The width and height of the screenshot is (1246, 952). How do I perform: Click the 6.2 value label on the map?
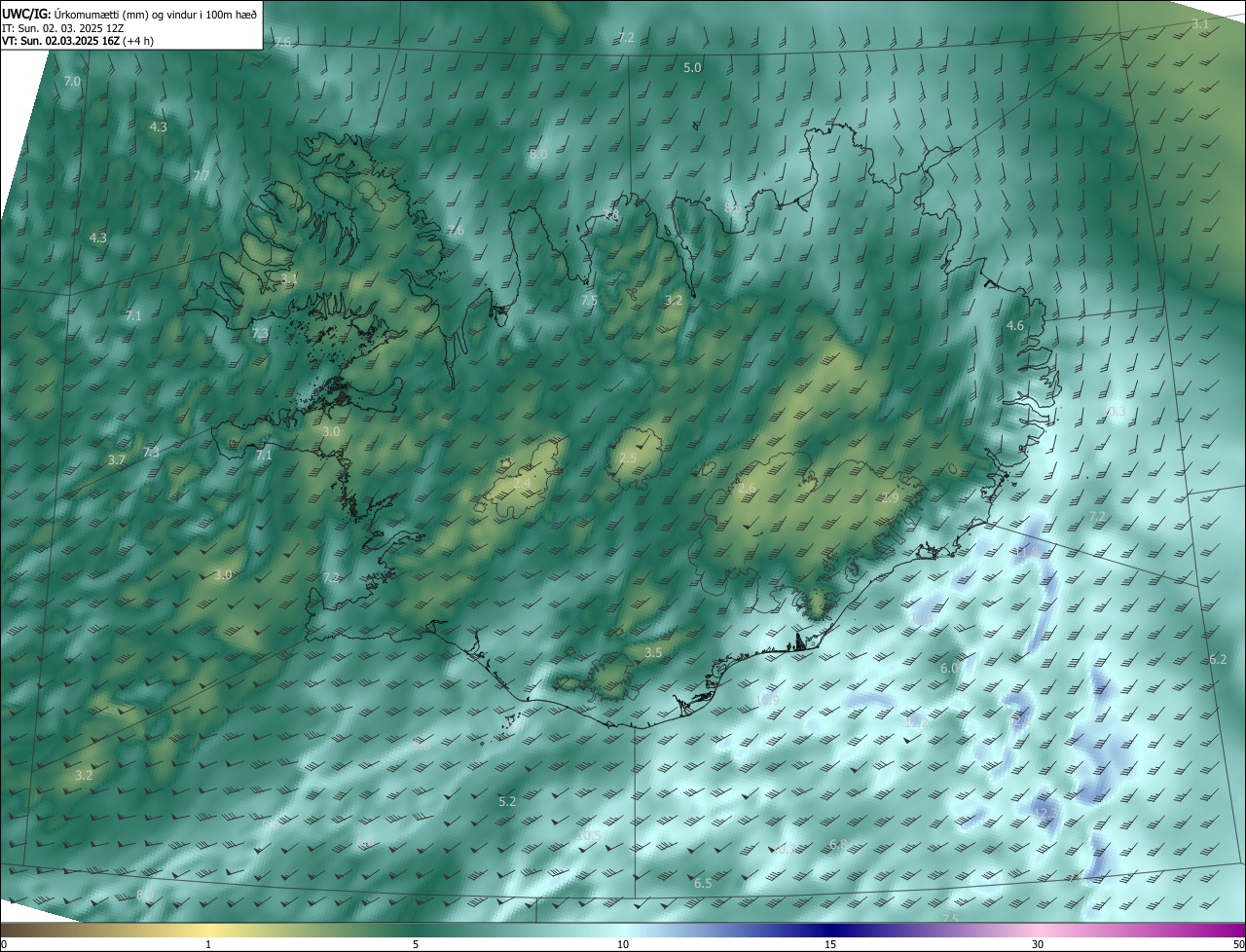pos(1218,660)
